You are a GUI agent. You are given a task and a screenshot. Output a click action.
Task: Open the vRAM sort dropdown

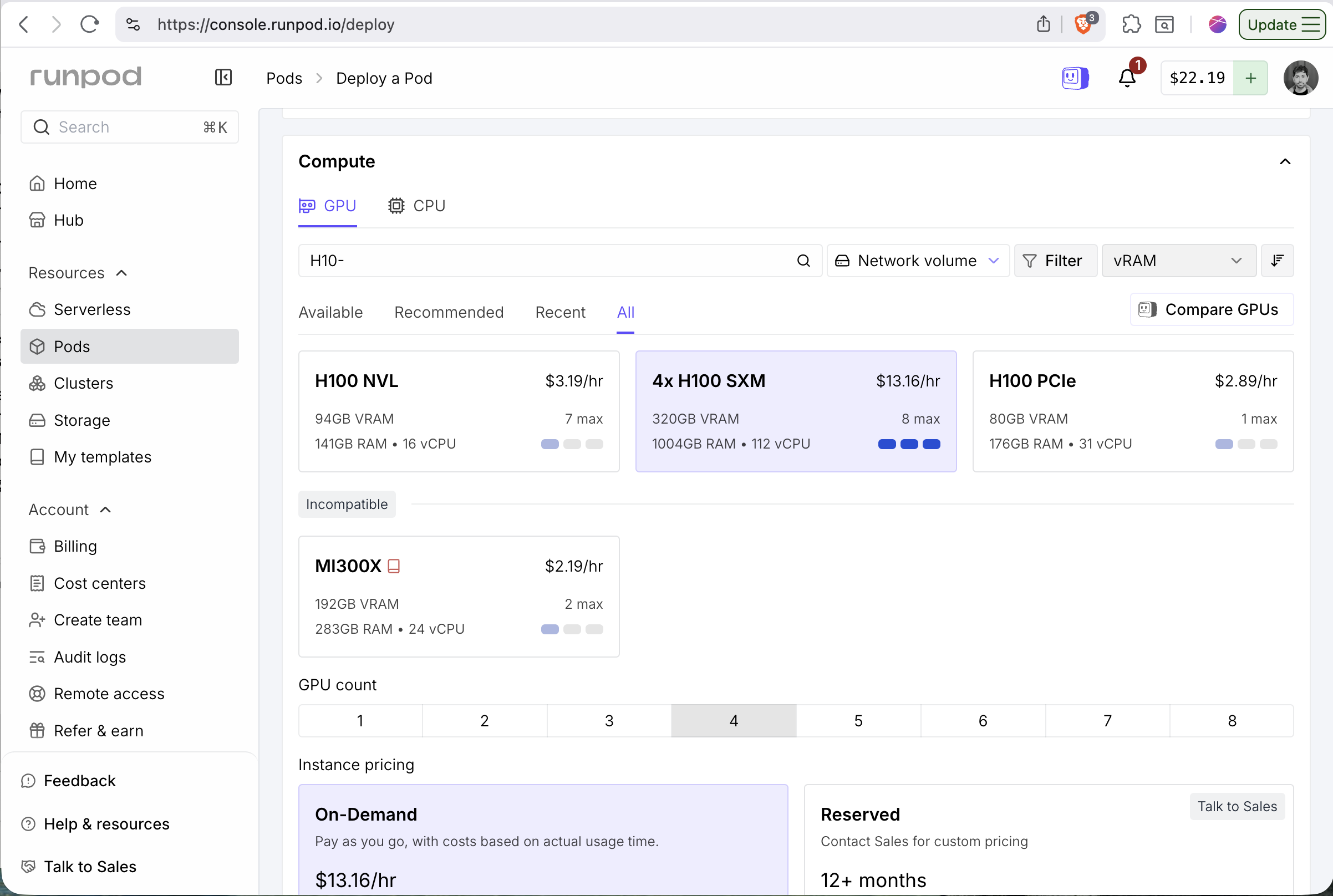tap(1178, 261)
